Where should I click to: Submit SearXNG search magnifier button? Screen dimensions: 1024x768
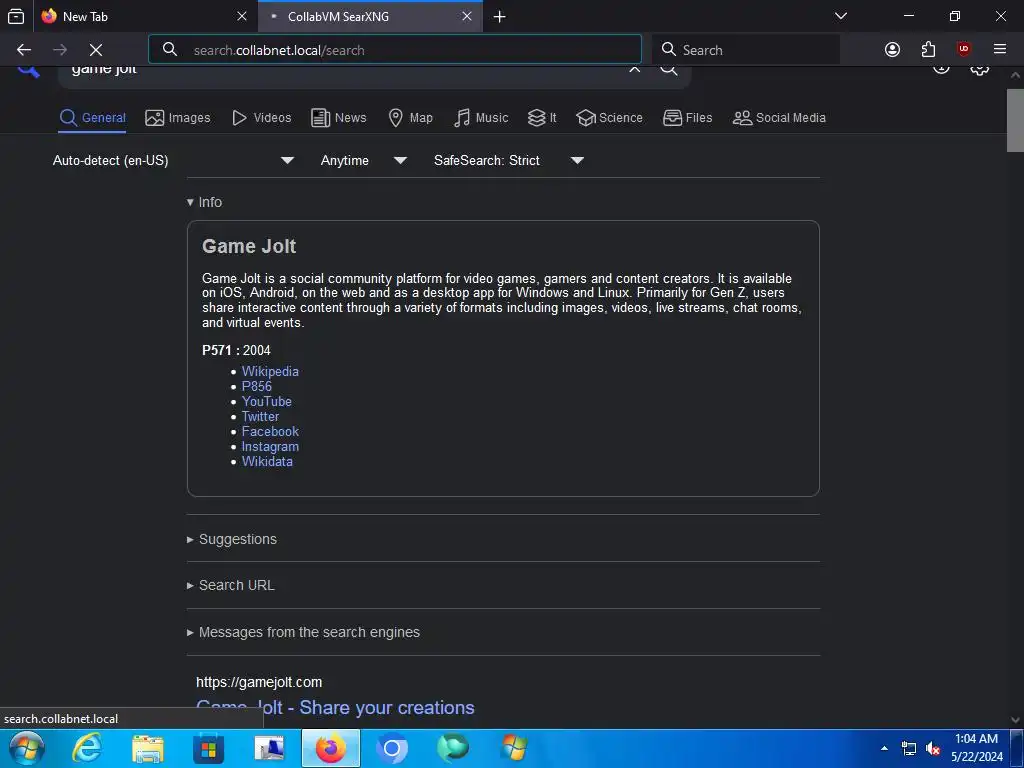(x=669, y=68)
